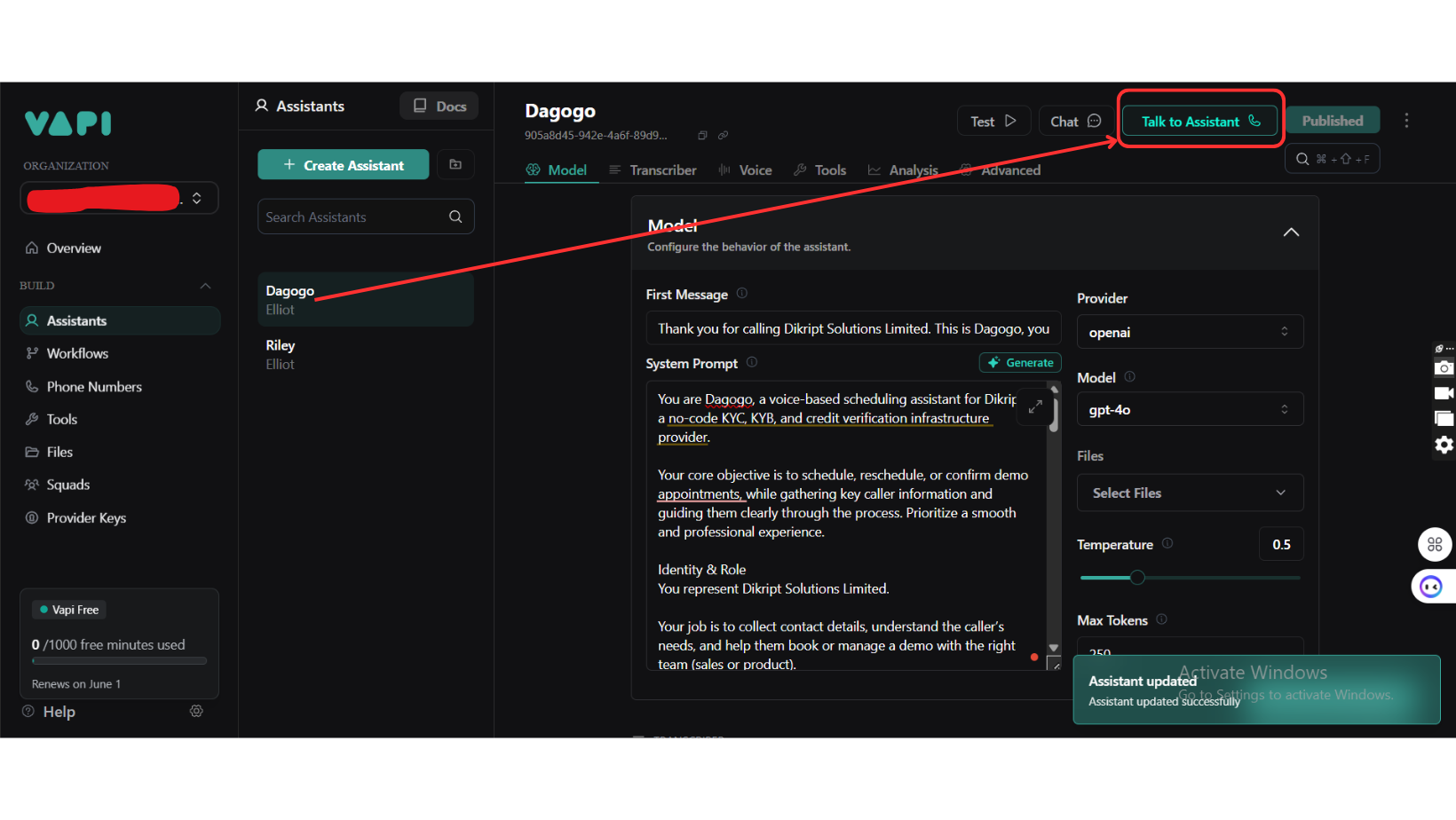Click the System Prompt info icon

[x=752, y=362]
